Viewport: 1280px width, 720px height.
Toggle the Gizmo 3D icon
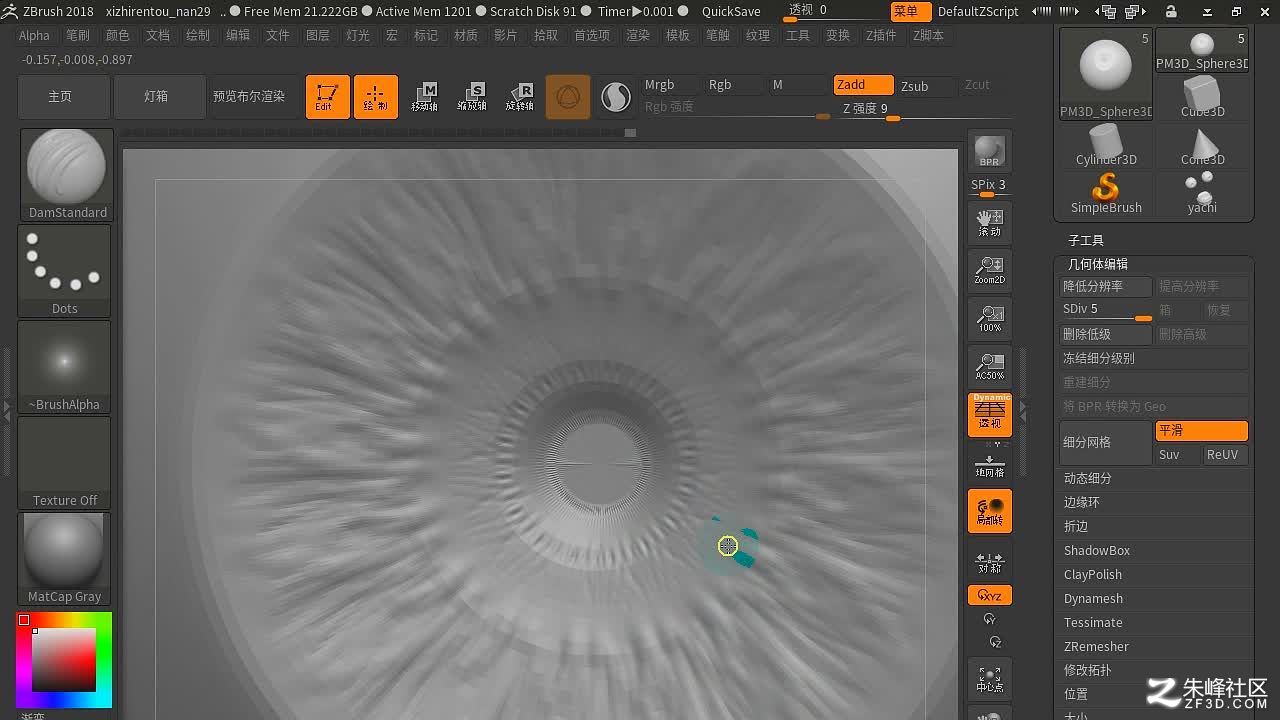pyautogui.click(x=568, y=97)
